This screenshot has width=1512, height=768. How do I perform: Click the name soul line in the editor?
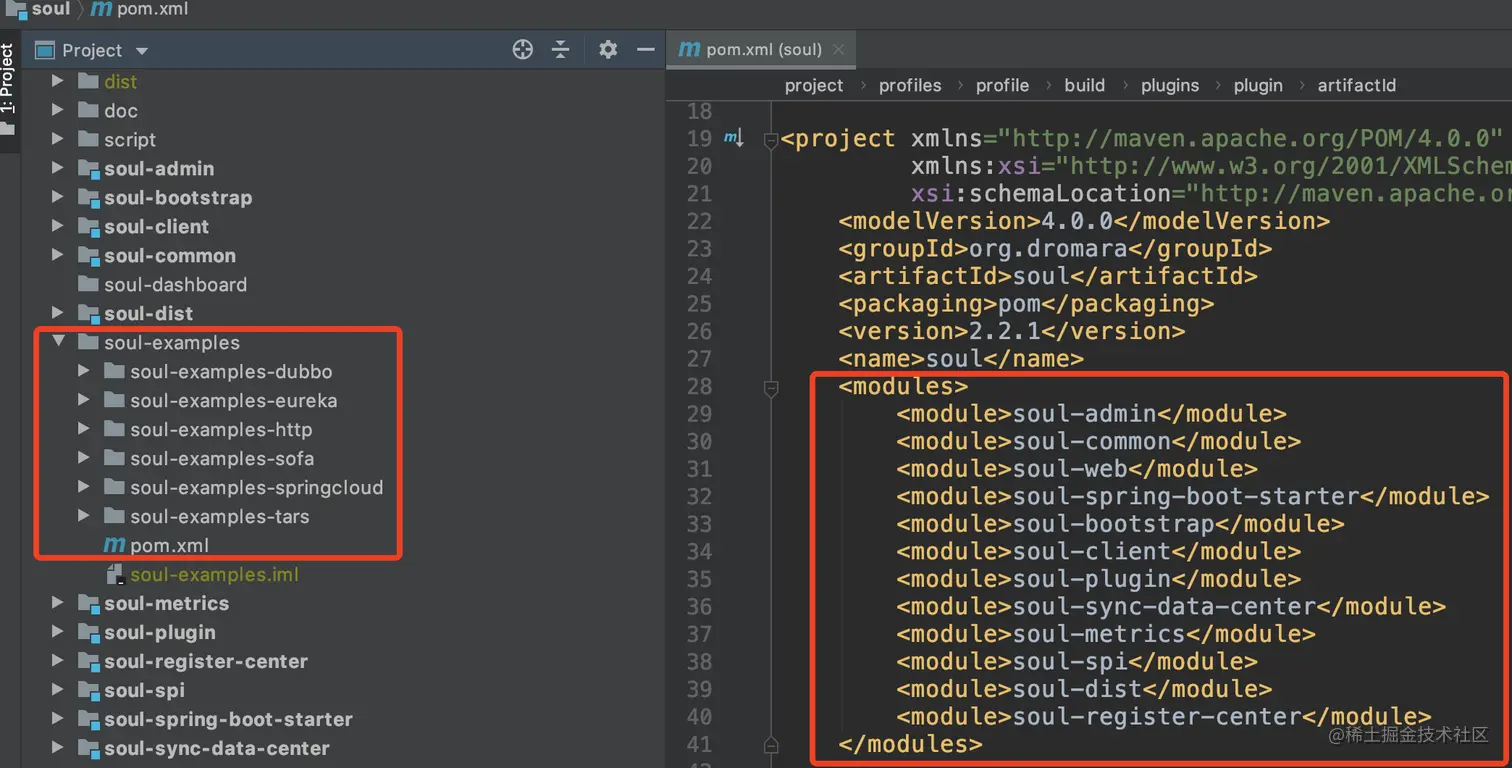[x=960, y=359]
